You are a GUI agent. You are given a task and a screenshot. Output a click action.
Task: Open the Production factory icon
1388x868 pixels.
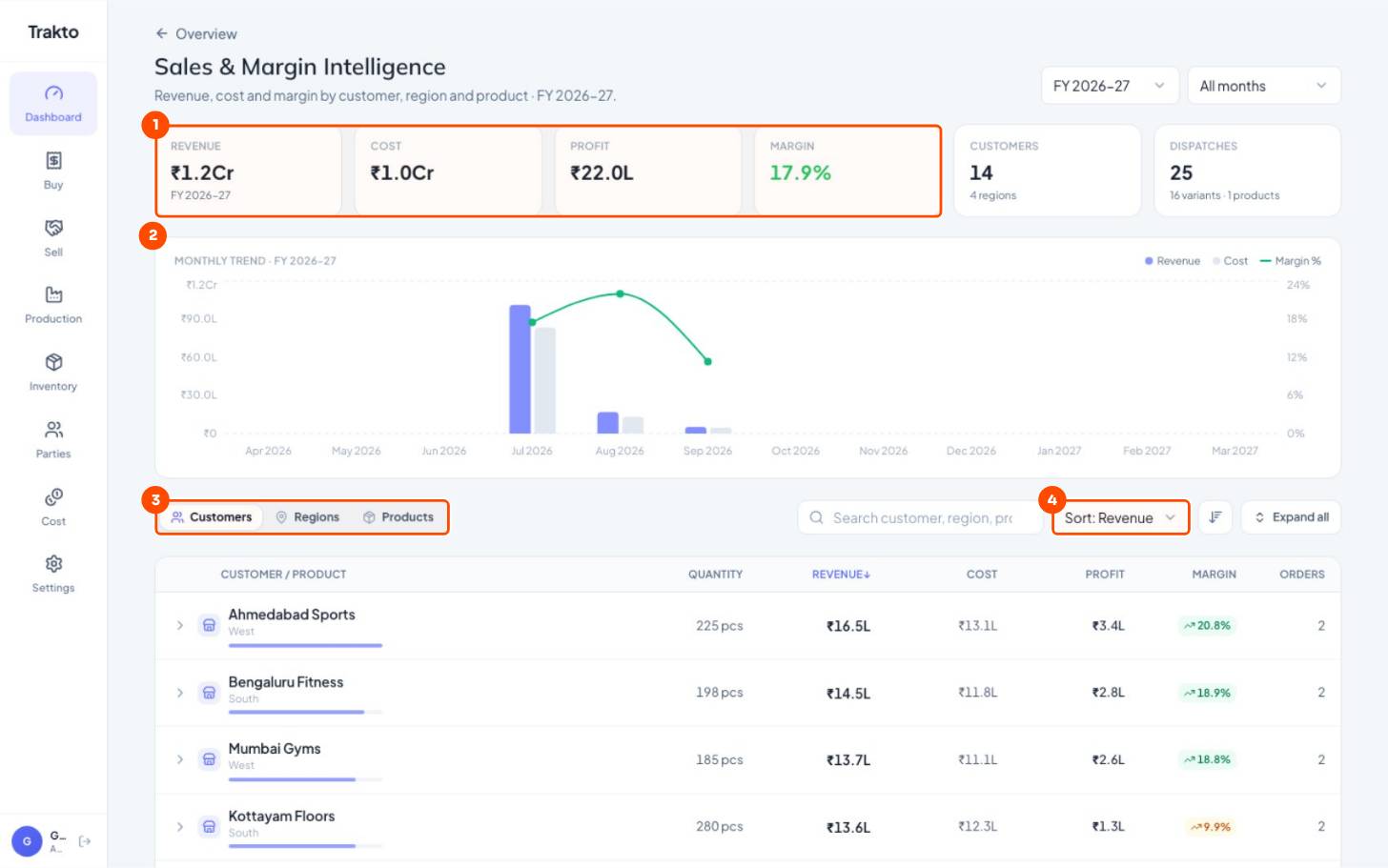click(53, 294)
